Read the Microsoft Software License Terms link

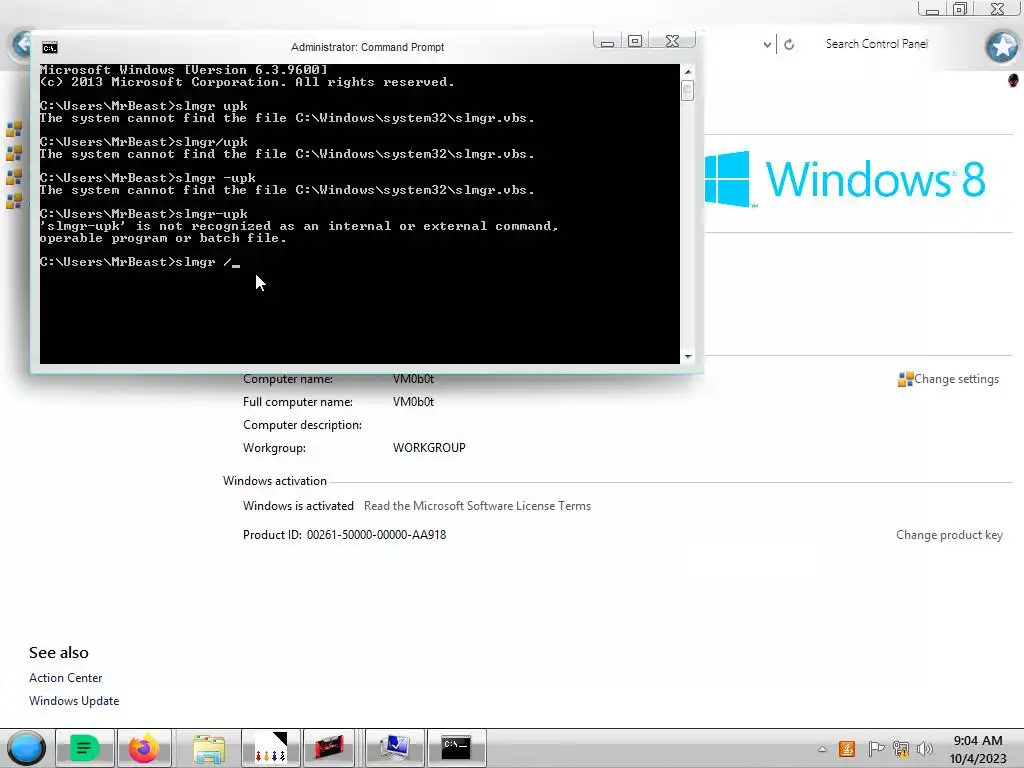pos(477,506)
